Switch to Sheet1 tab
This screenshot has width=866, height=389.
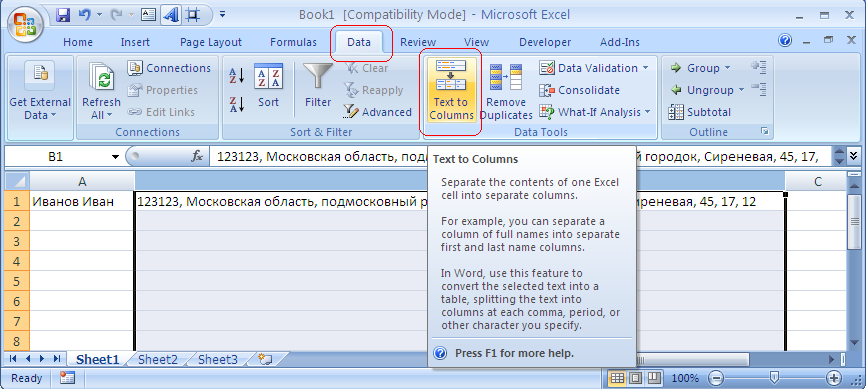click(x=97, y=360)
